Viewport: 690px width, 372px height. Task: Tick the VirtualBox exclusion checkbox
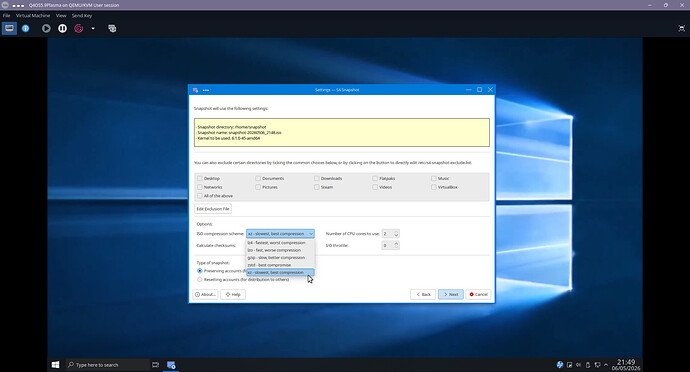(433, 187)
